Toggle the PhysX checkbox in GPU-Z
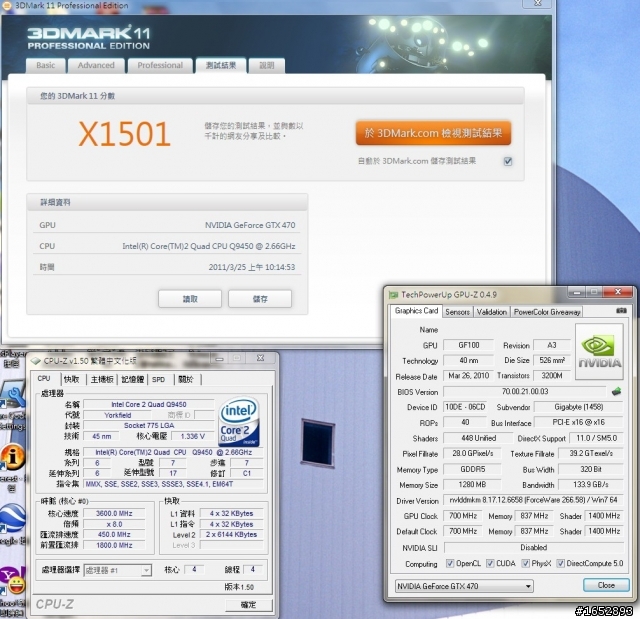The width and height of the screenshot is (640, 619). point(525,564)
